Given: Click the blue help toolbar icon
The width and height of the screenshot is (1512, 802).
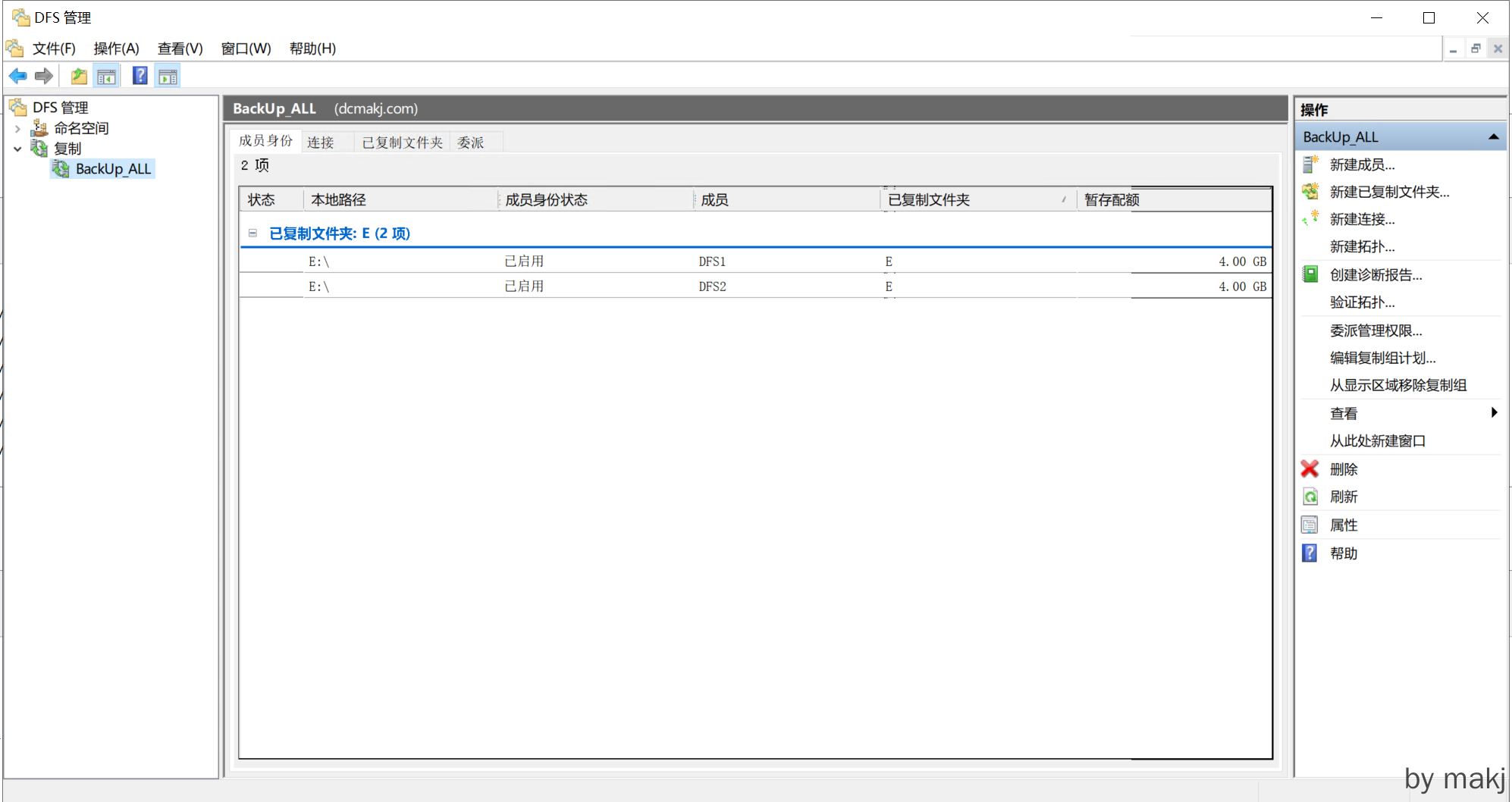Looking at the screenshot, I should 140,76.
